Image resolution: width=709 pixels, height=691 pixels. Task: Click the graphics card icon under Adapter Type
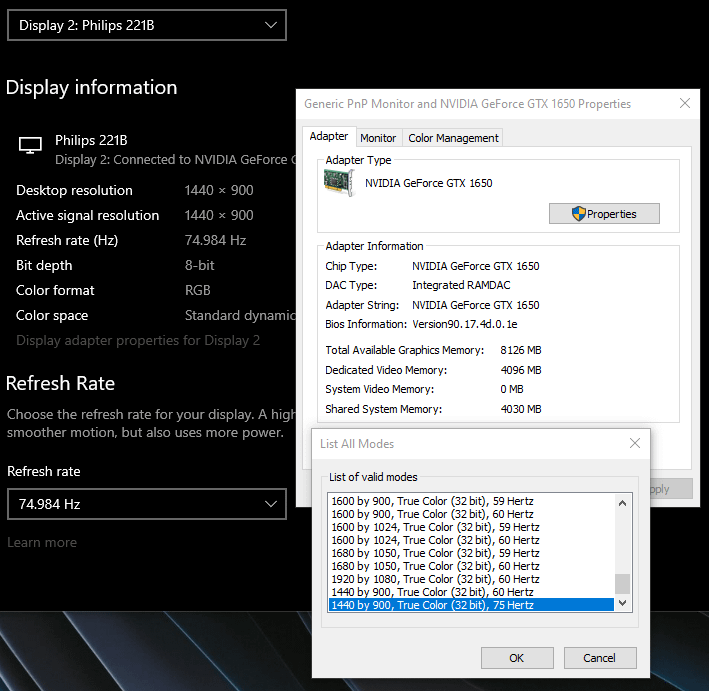coord(339,182)
